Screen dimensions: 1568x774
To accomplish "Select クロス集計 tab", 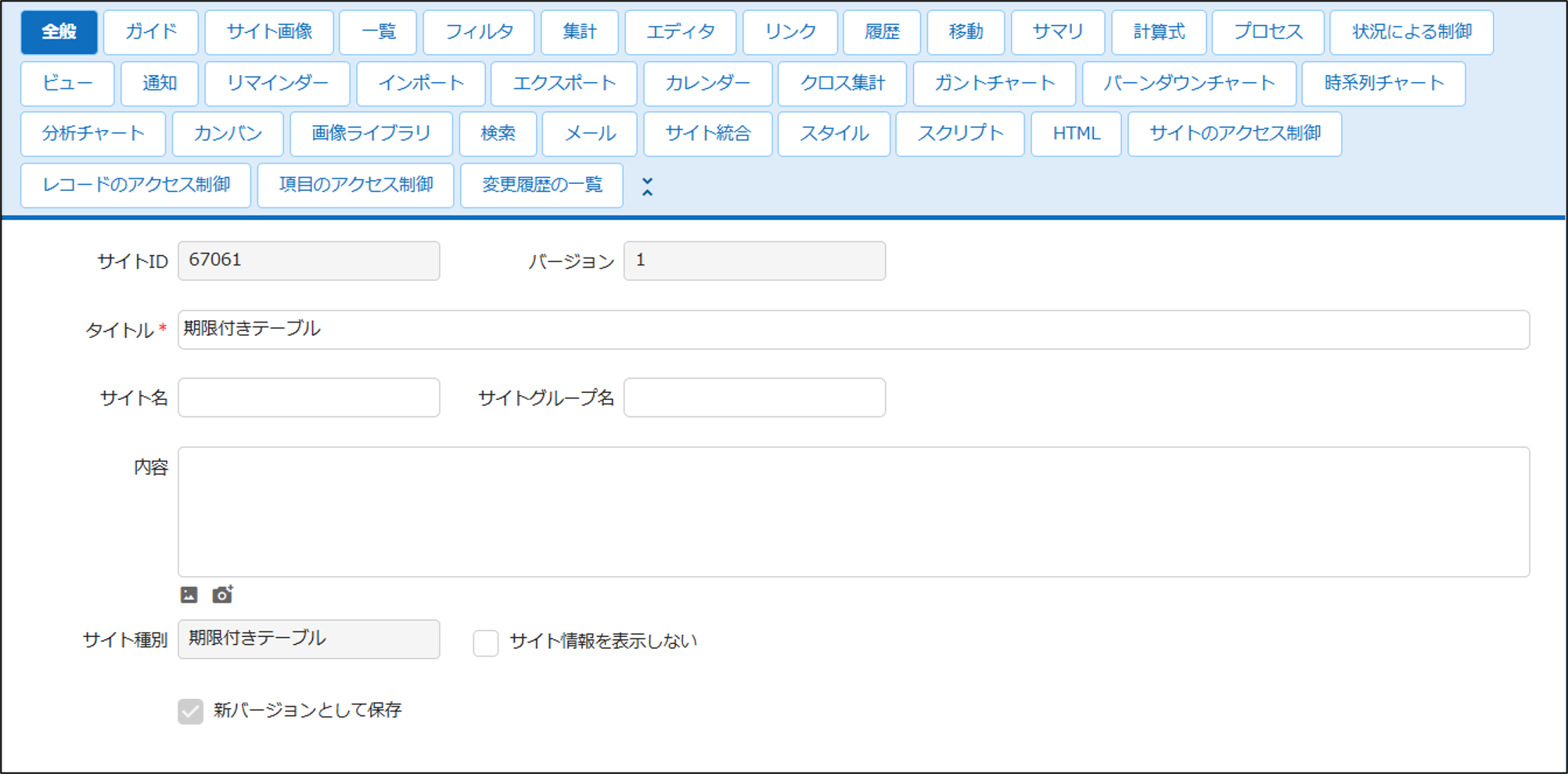I will pyautogui.click(x=843, y=84).
